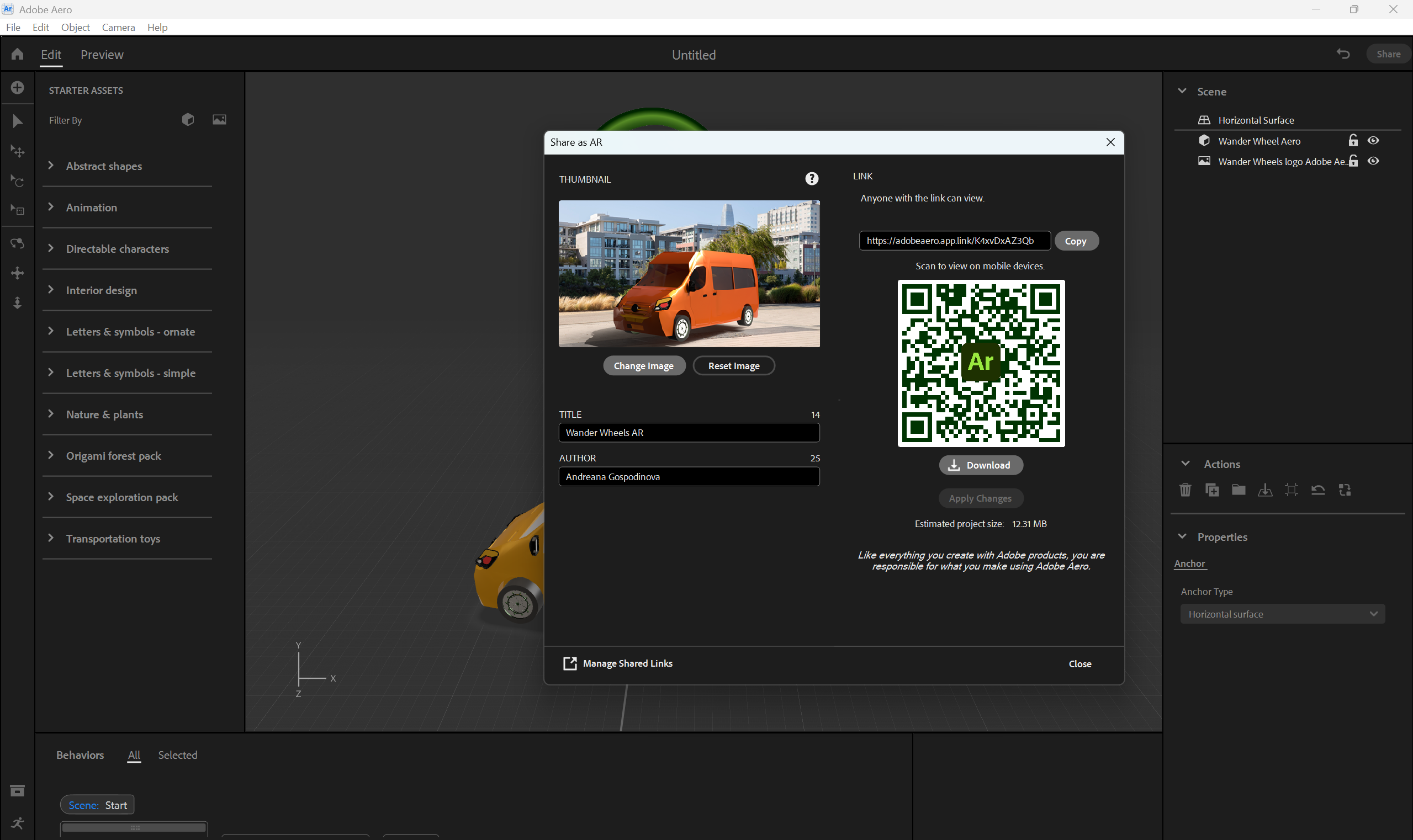
Task: Select the Pan camera tool
Action: (18, 273)
